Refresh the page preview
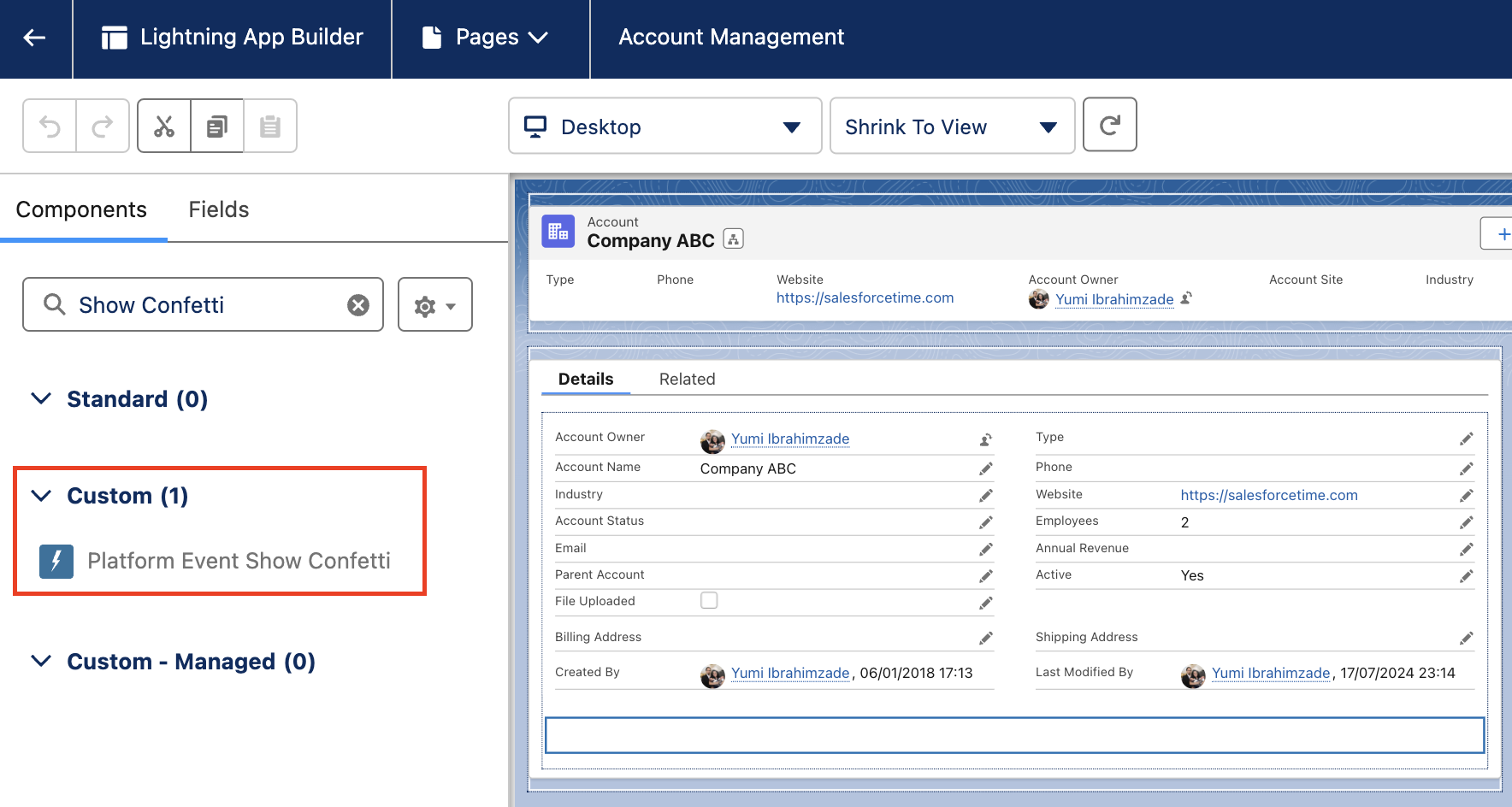The image size is (1512, 807). (1109, 125)
